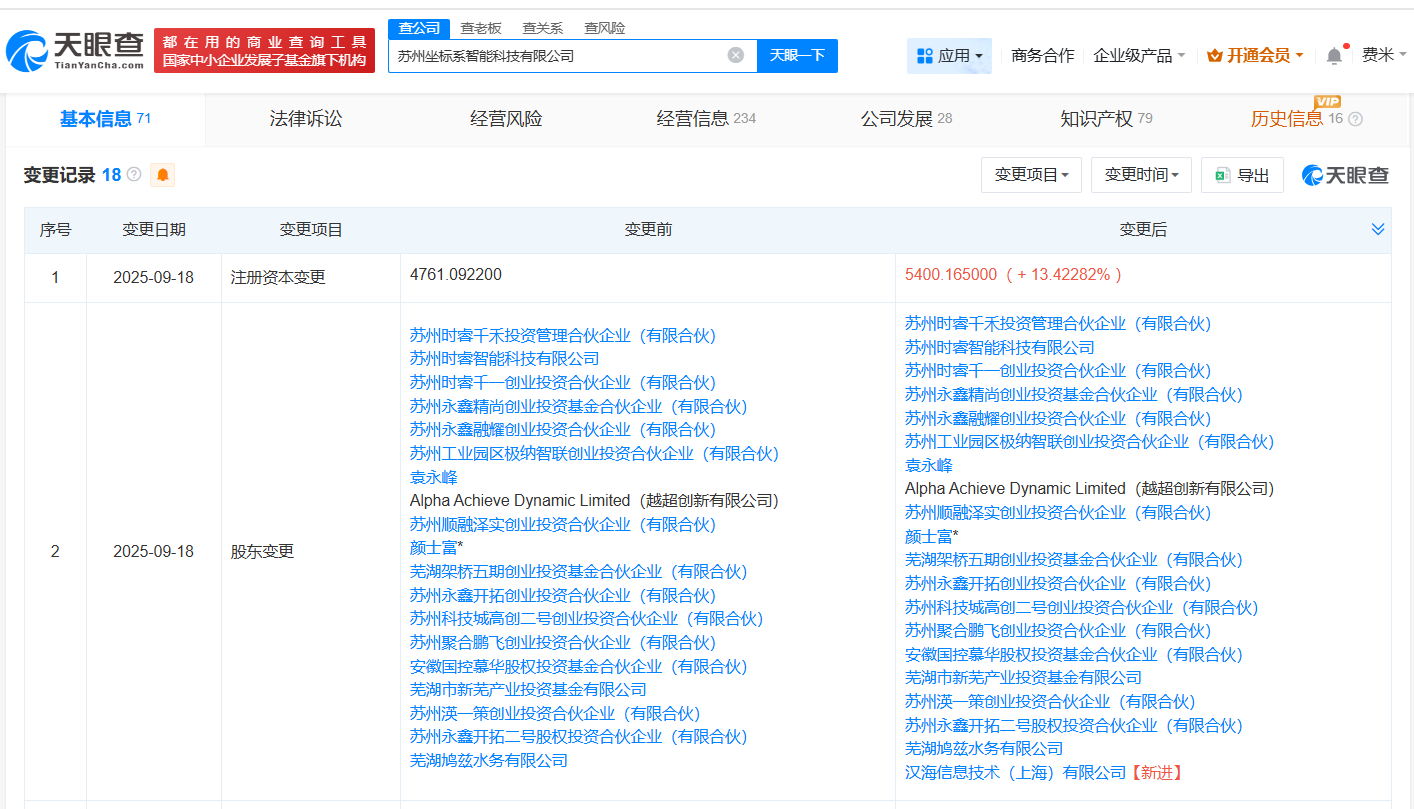Open 企业级产品 dropdown menu
This screenshot has width=1414, height=809.
click(1139, 56)
